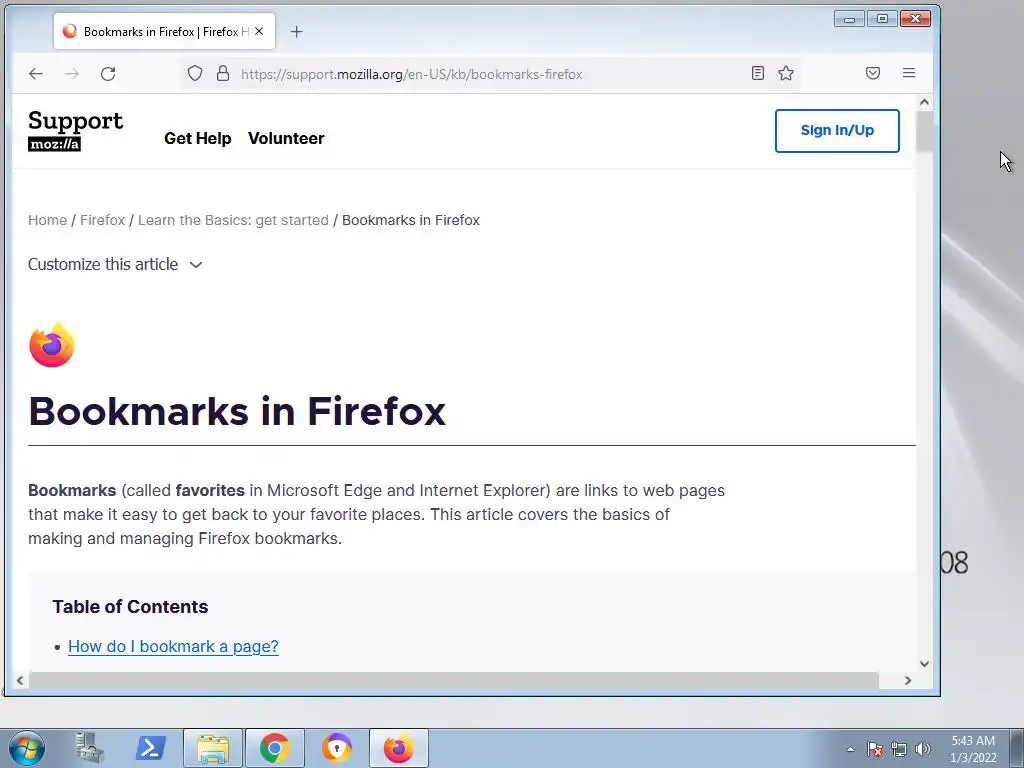Click horizontal scrollbar left arrow
This screenshot has height=768, width=1024.
[x=20, y=680]
